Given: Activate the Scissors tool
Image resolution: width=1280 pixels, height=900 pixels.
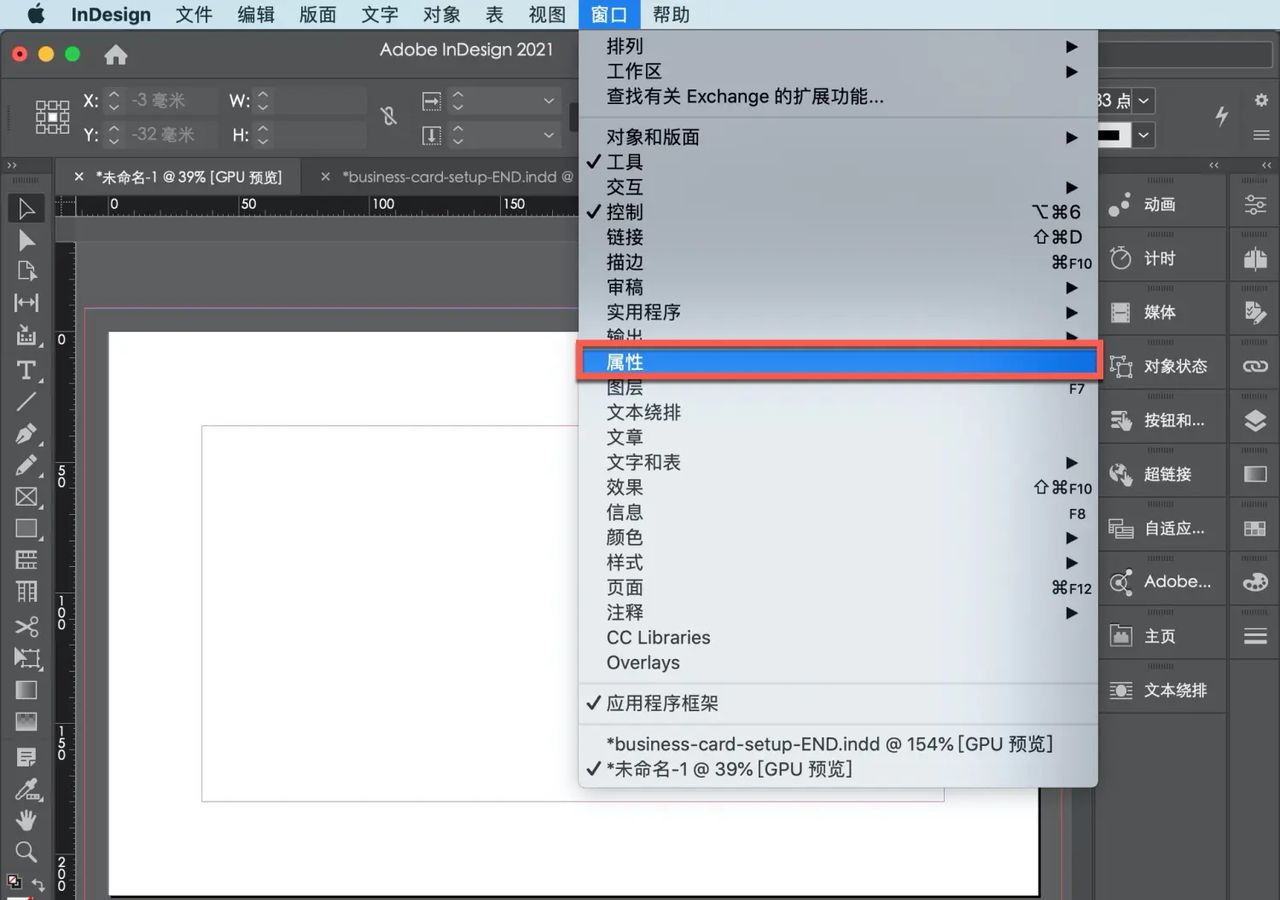Looking at the screenshot, I should (x=27, y=626).
